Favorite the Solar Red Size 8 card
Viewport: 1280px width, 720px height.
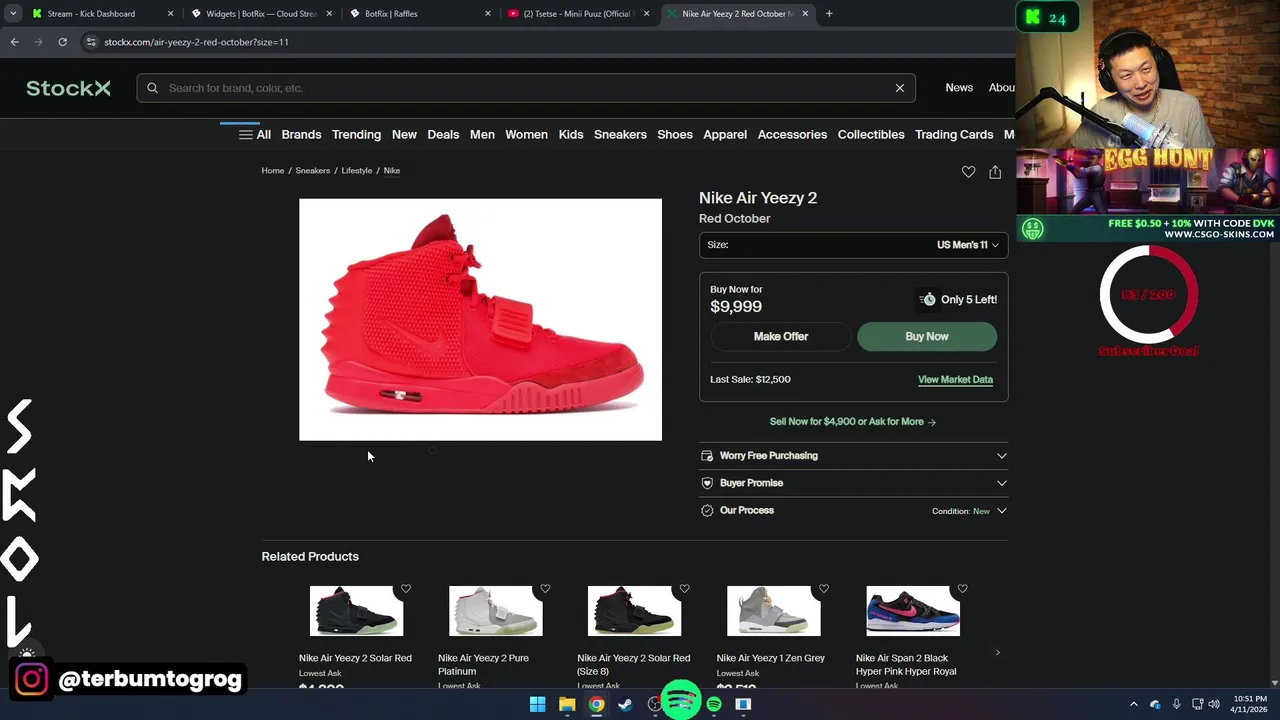pyautogui.click(x=684, y=589)
